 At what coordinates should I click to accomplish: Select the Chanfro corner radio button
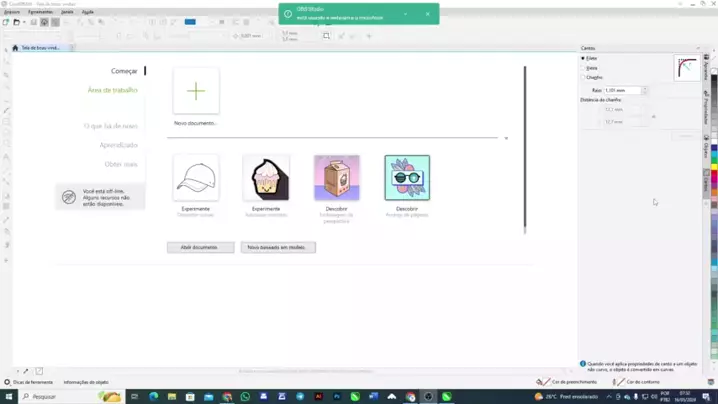click(x=583, y=77)
